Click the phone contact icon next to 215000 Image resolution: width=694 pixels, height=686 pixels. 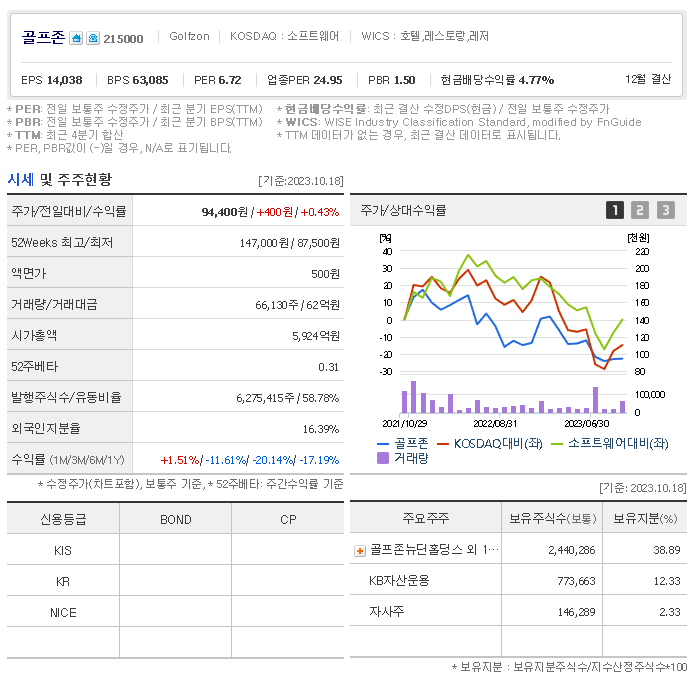coord(93,39)
